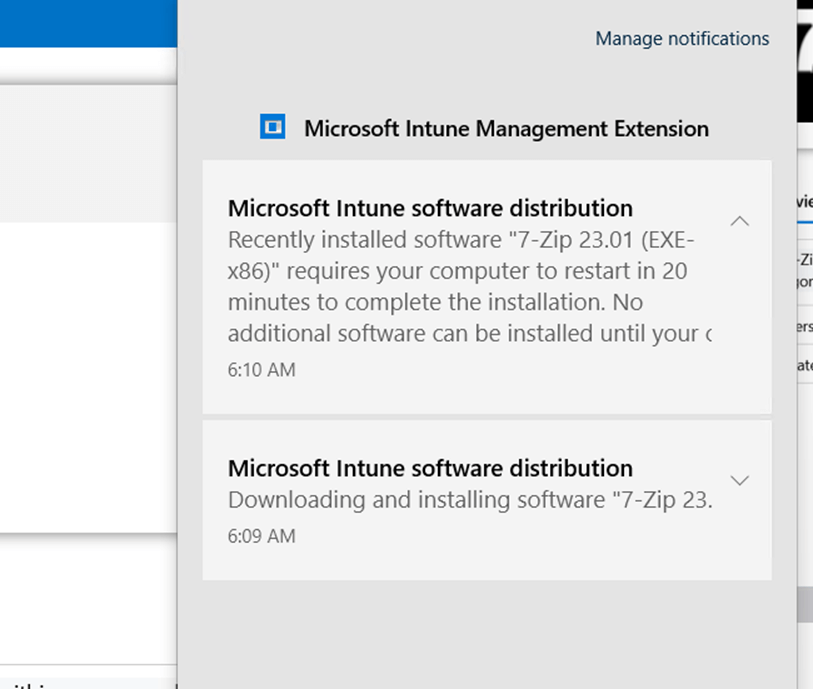
Task: Click the light gray band in the left window
Action: 88,153
